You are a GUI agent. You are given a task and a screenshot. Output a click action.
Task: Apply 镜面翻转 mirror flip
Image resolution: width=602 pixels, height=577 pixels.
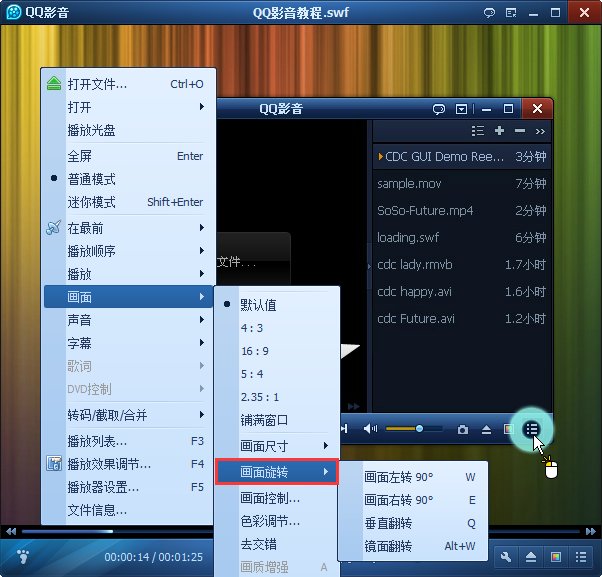[413, 546]
